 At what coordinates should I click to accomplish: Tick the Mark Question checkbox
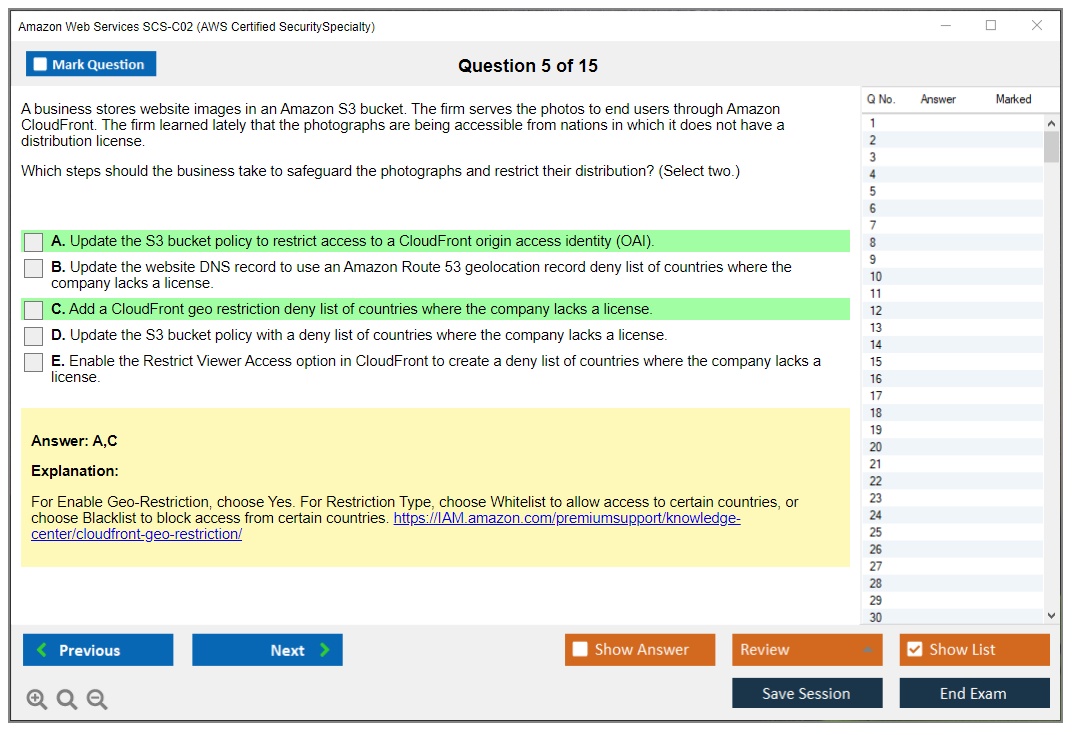tap(41, 64)
